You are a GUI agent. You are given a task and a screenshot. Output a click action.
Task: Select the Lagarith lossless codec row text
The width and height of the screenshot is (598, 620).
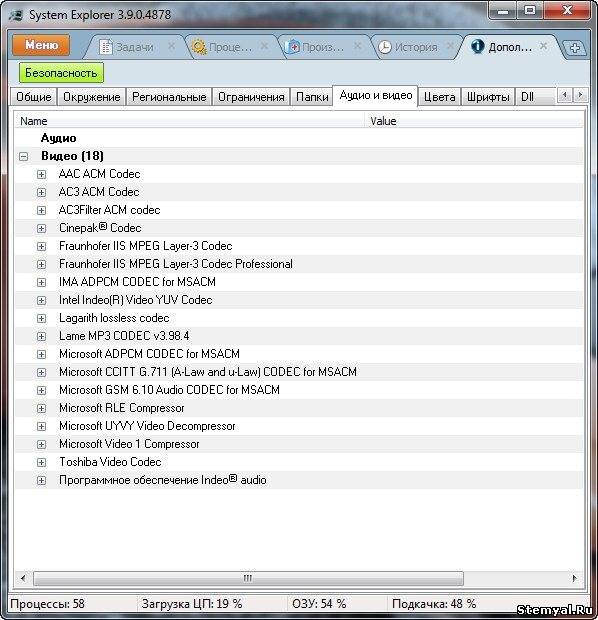tap(114, 318)
